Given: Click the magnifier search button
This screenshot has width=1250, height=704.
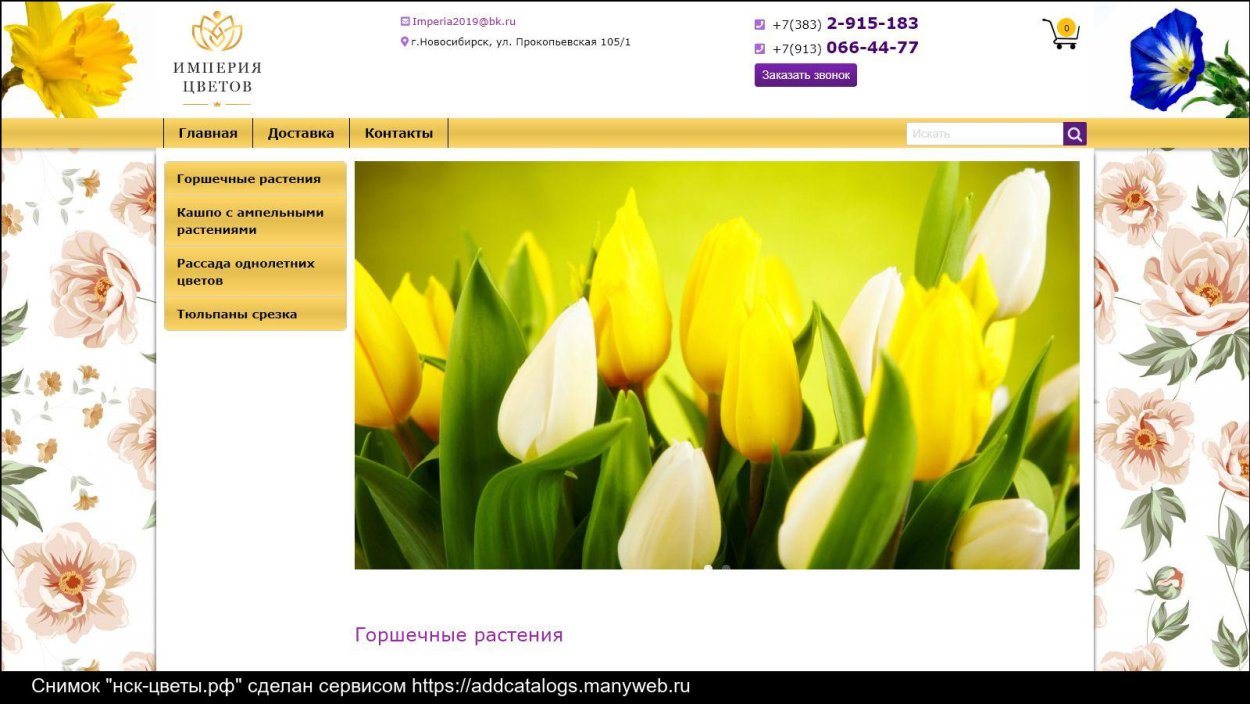Looking at the screenshot, I should [1075, 134].
